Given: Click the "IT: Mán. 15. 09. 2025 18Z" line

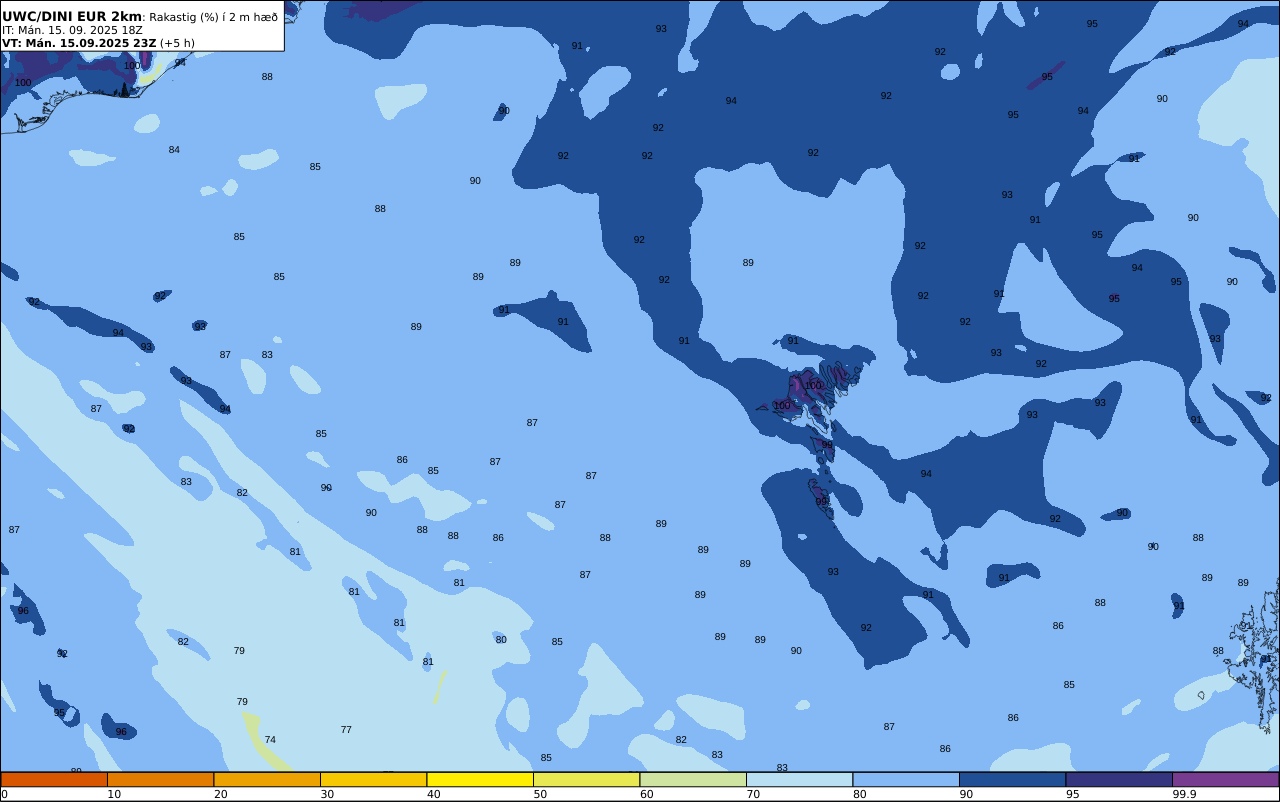Looking at the screenshot, I should [x=72, y=30].
